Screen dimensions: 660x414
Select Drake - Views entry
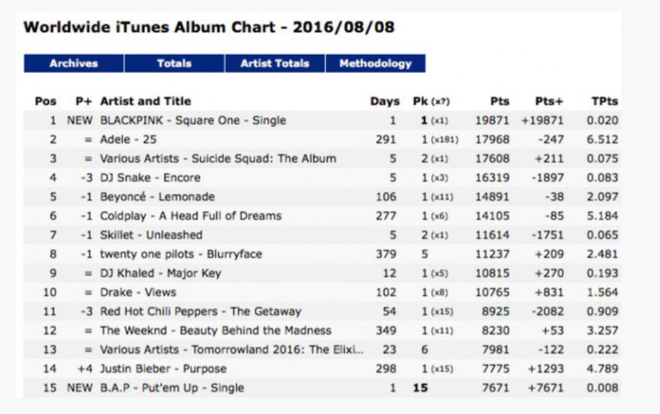(138, 292)
